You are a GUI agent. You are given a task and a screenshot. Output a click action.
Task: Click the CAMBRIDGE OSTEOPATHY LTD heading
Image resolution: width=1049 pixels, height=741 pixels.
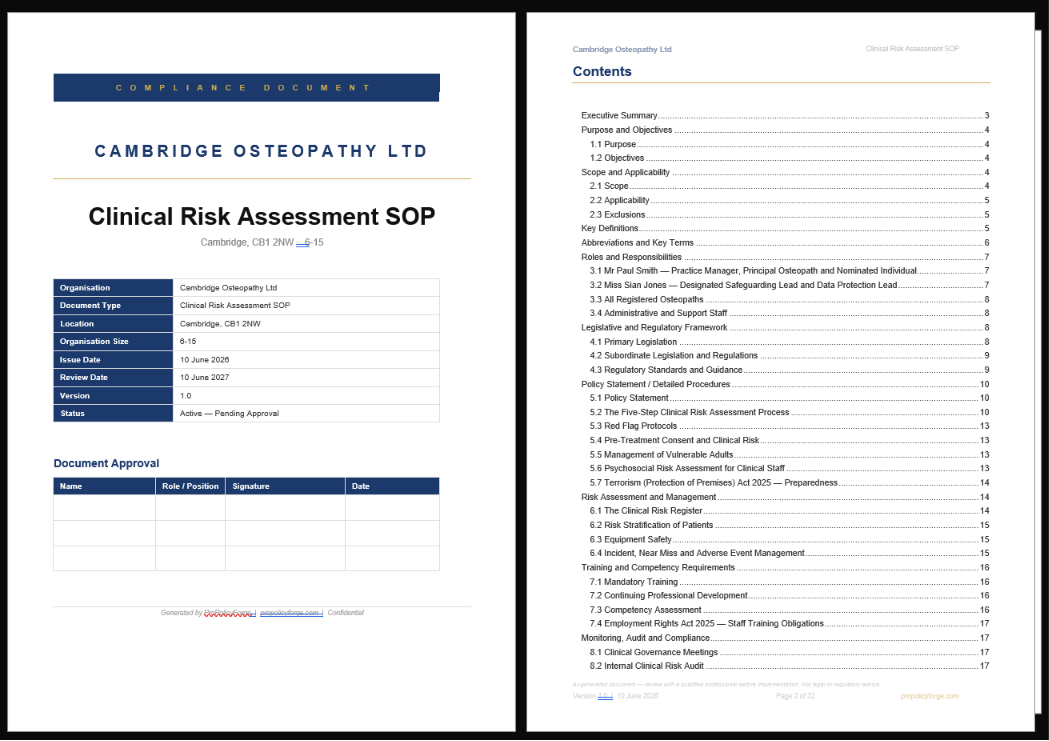pos(261,151)
